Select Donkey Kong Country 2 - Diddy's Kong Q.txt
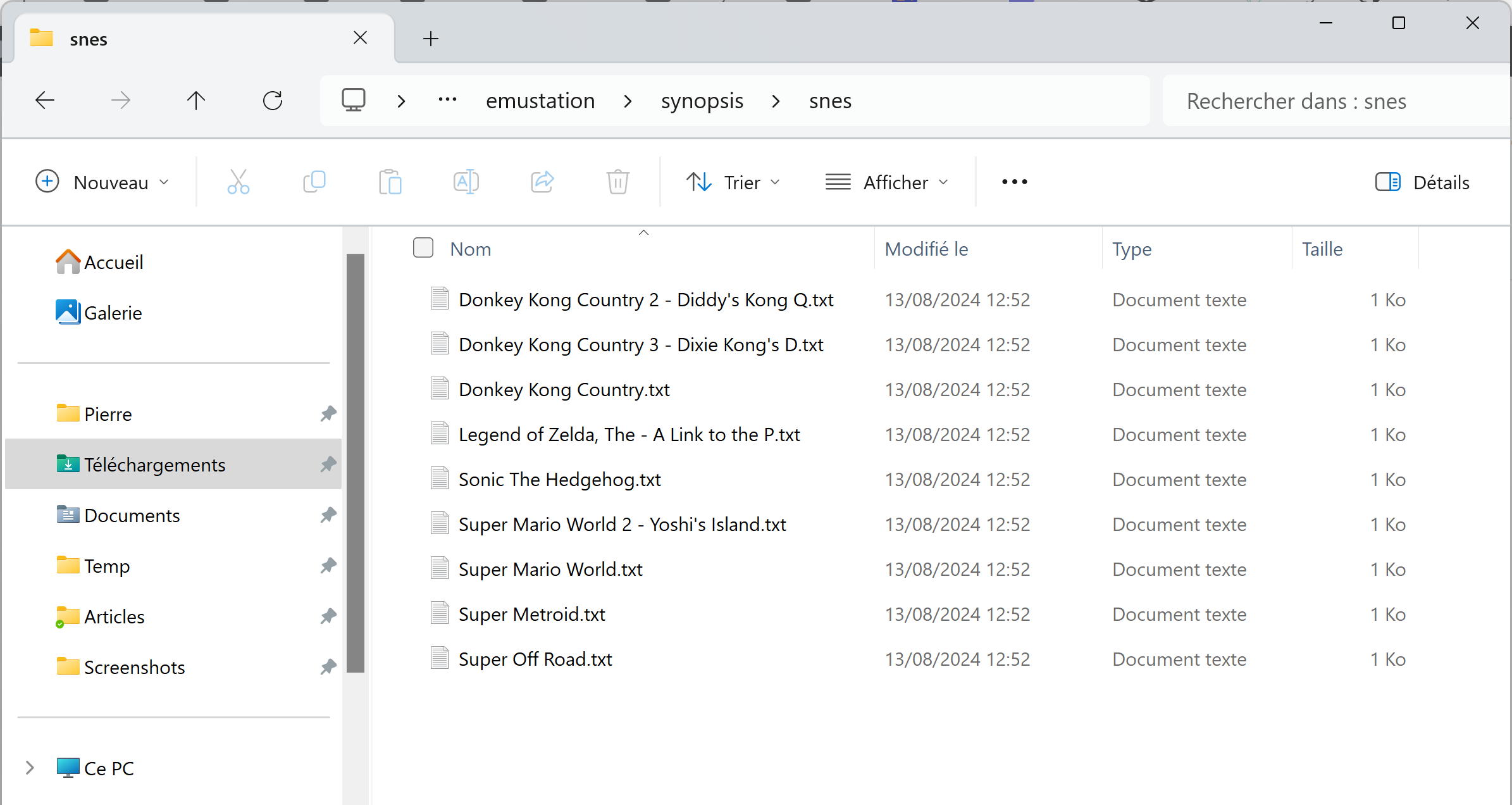Screen dimensions: 1512x805 click(645, 299)
